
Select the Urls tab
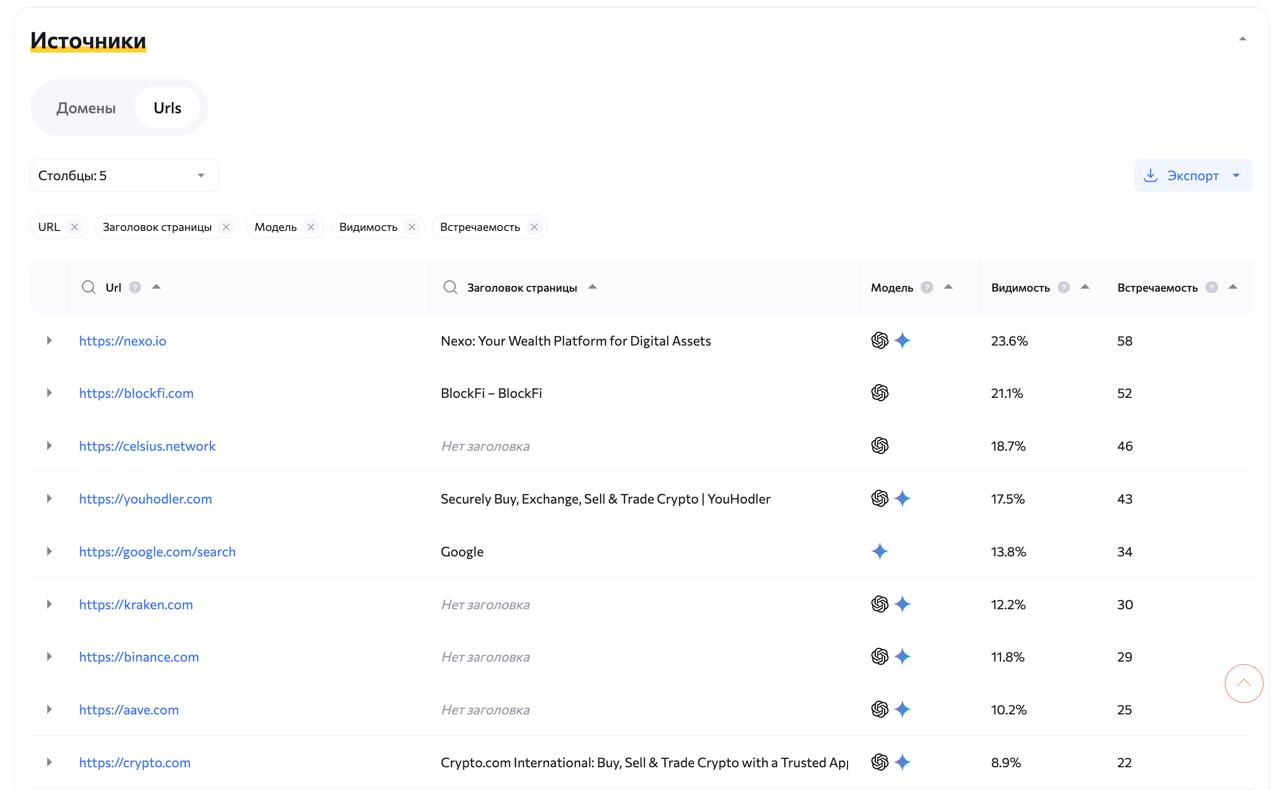[167, 108]
